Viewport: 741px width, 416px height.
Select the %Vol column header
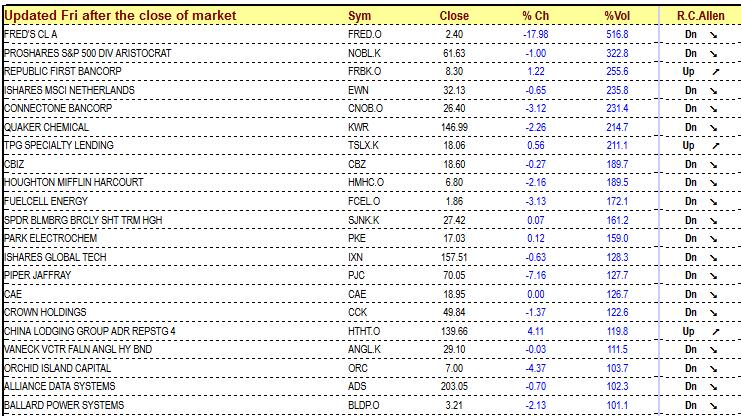[x=617, y=16]
